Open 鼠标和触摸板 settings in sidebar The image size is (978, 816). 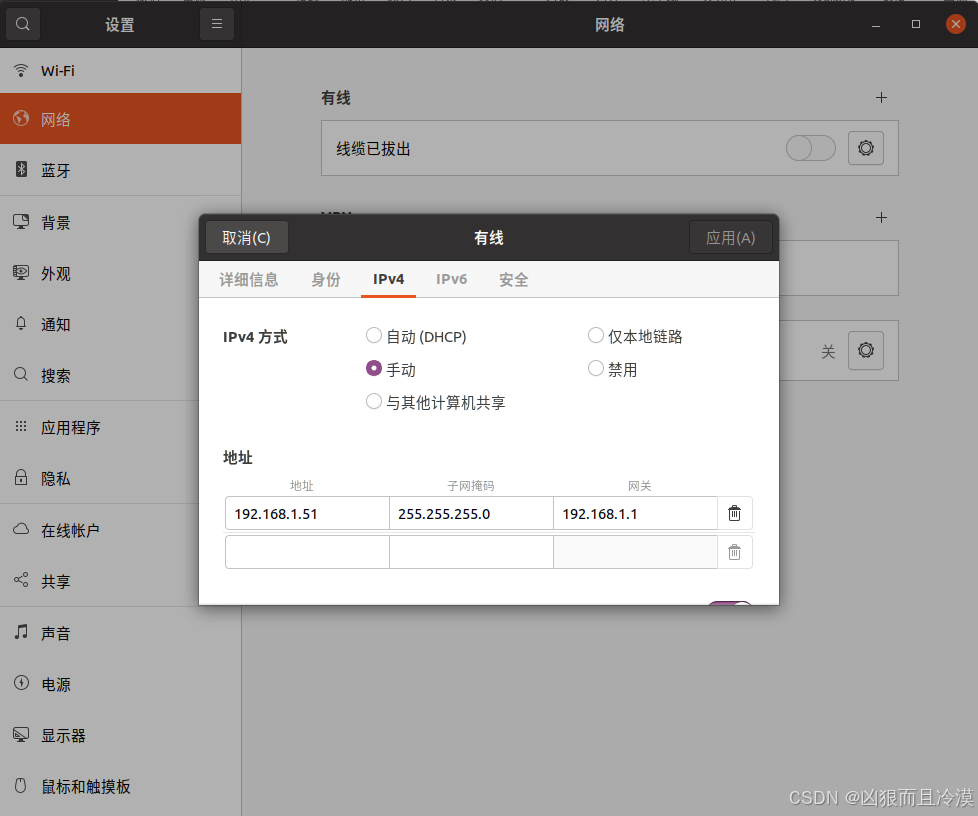(120, 787)
